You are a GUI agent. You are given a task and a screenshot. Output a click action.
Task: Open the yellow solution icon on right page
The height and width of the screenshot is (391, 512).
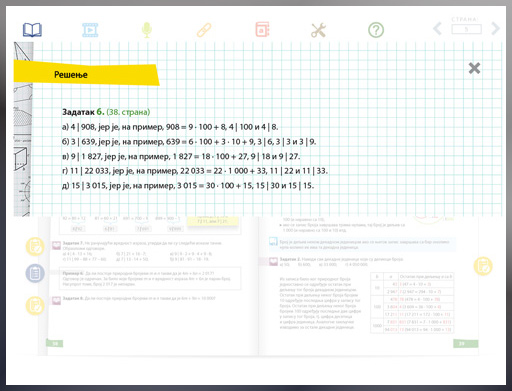click(x=483, y=266)
